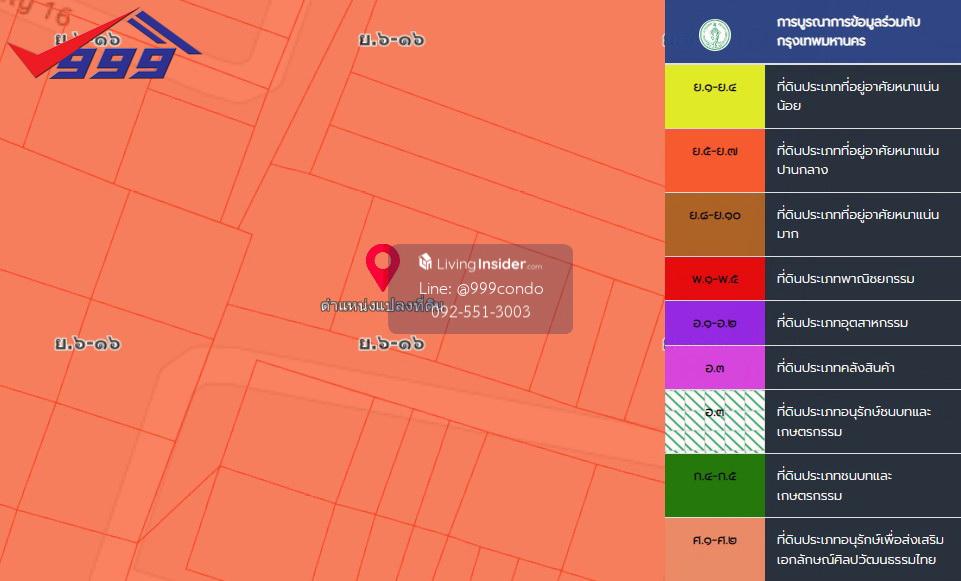Click the red location pin marker
The height and width of the screenshot is (581, 961).
(382, 267)
